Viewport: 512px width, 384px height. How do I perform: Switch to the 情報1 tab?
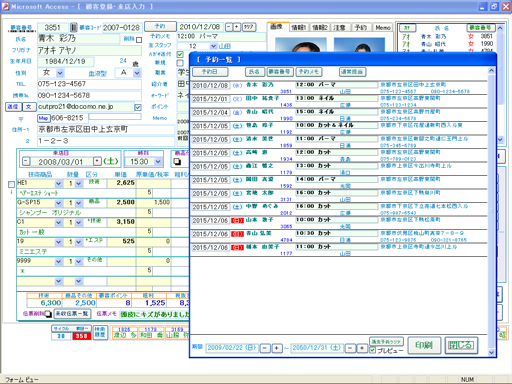[x=298, y=27]
